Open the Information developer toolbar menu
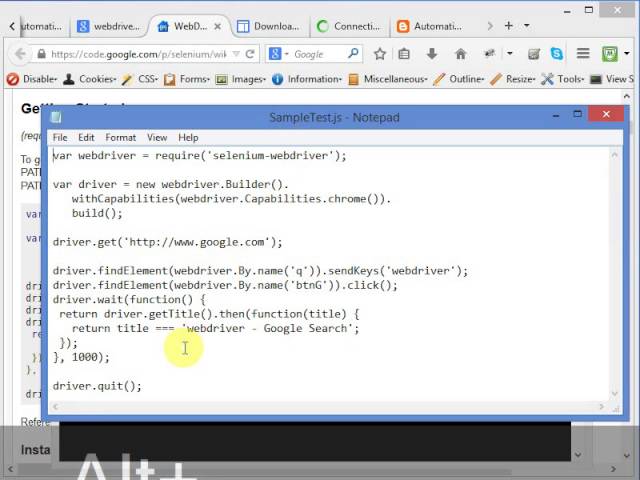 click(307, 79)
